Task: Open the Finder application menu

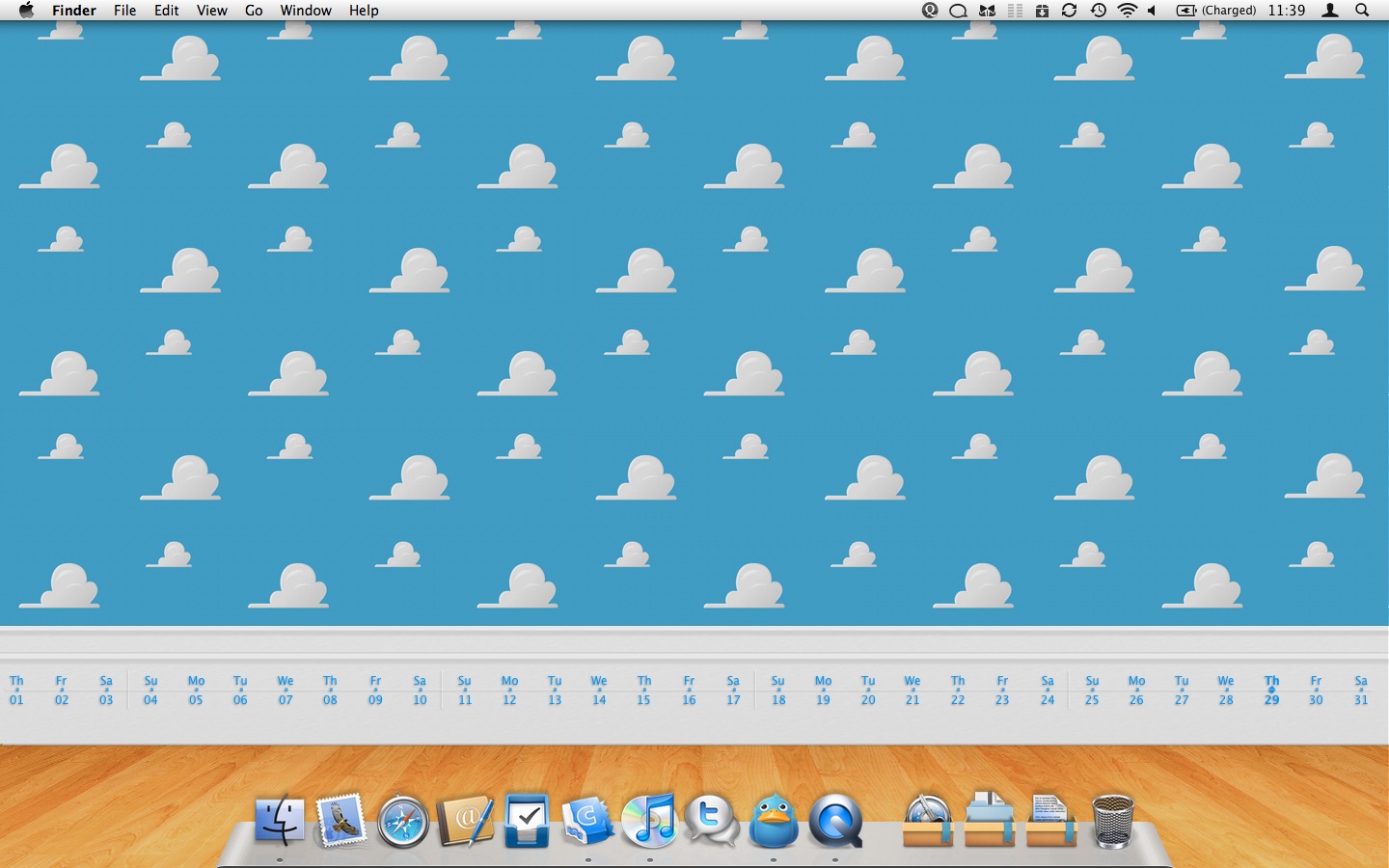Action: 74,11
